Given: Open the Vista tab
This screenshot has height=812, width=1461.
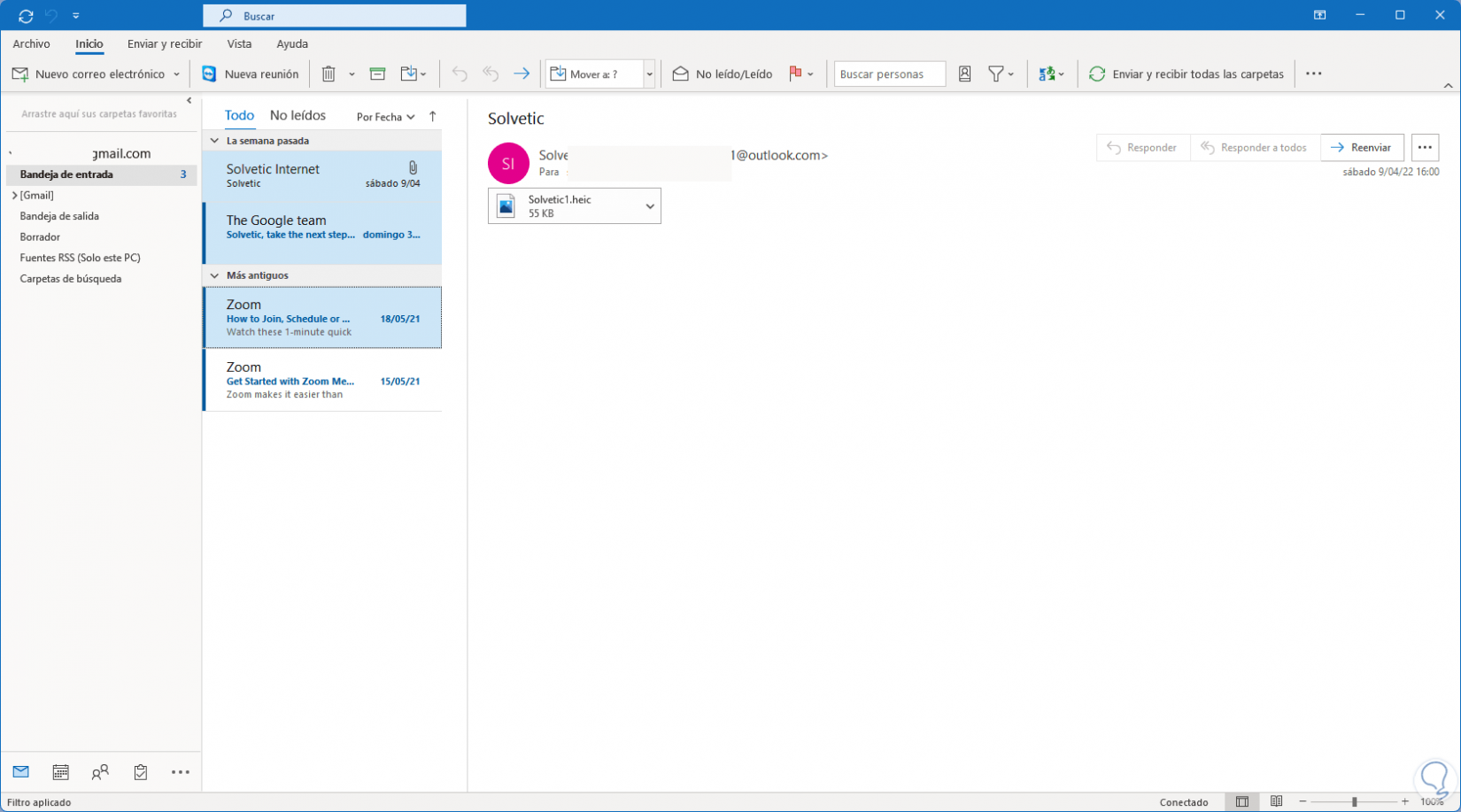Looking at the screenshot, I should tap(239, 43).
